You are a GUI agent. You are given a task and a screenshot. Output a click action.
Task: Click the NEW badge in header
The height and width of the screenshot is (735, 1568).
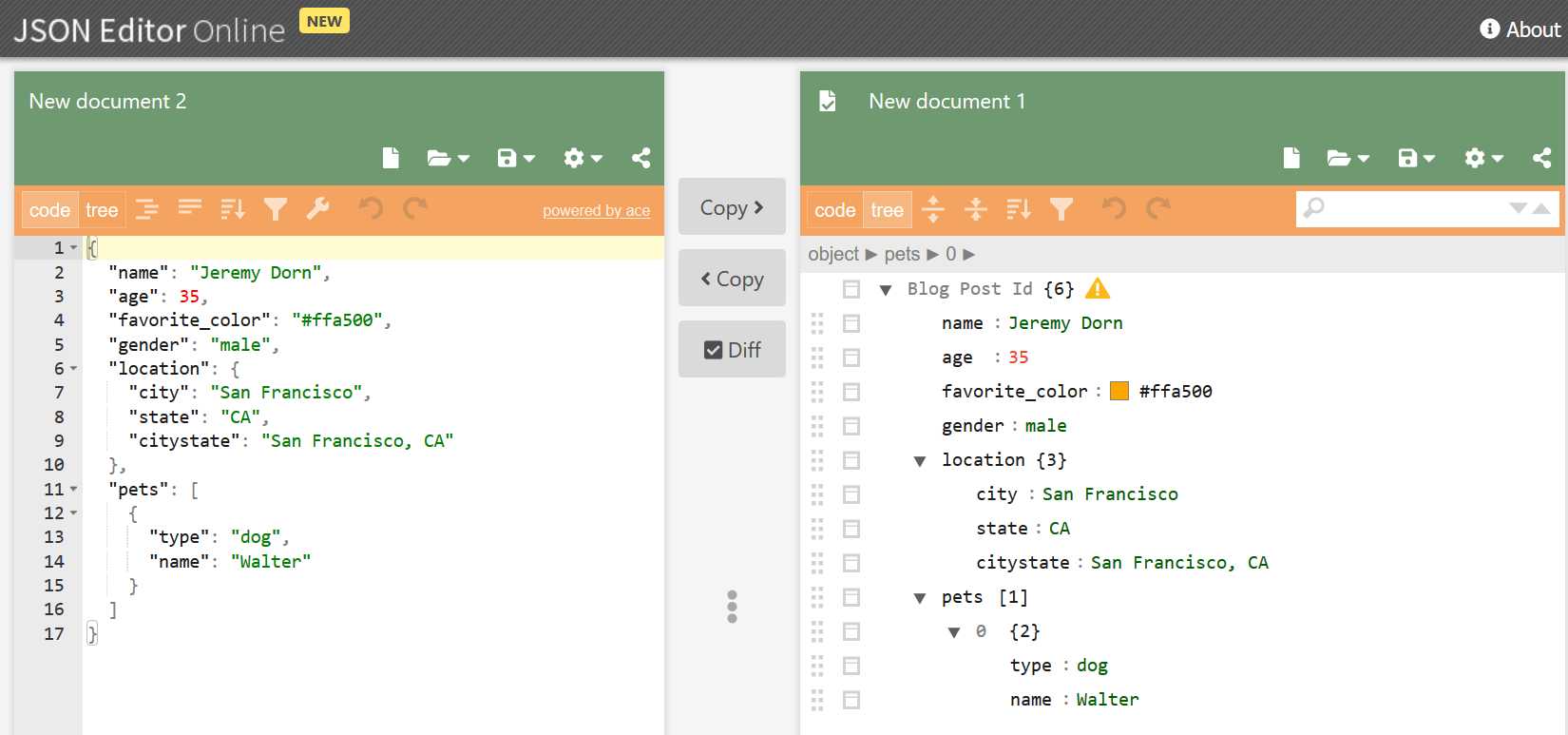324,21
